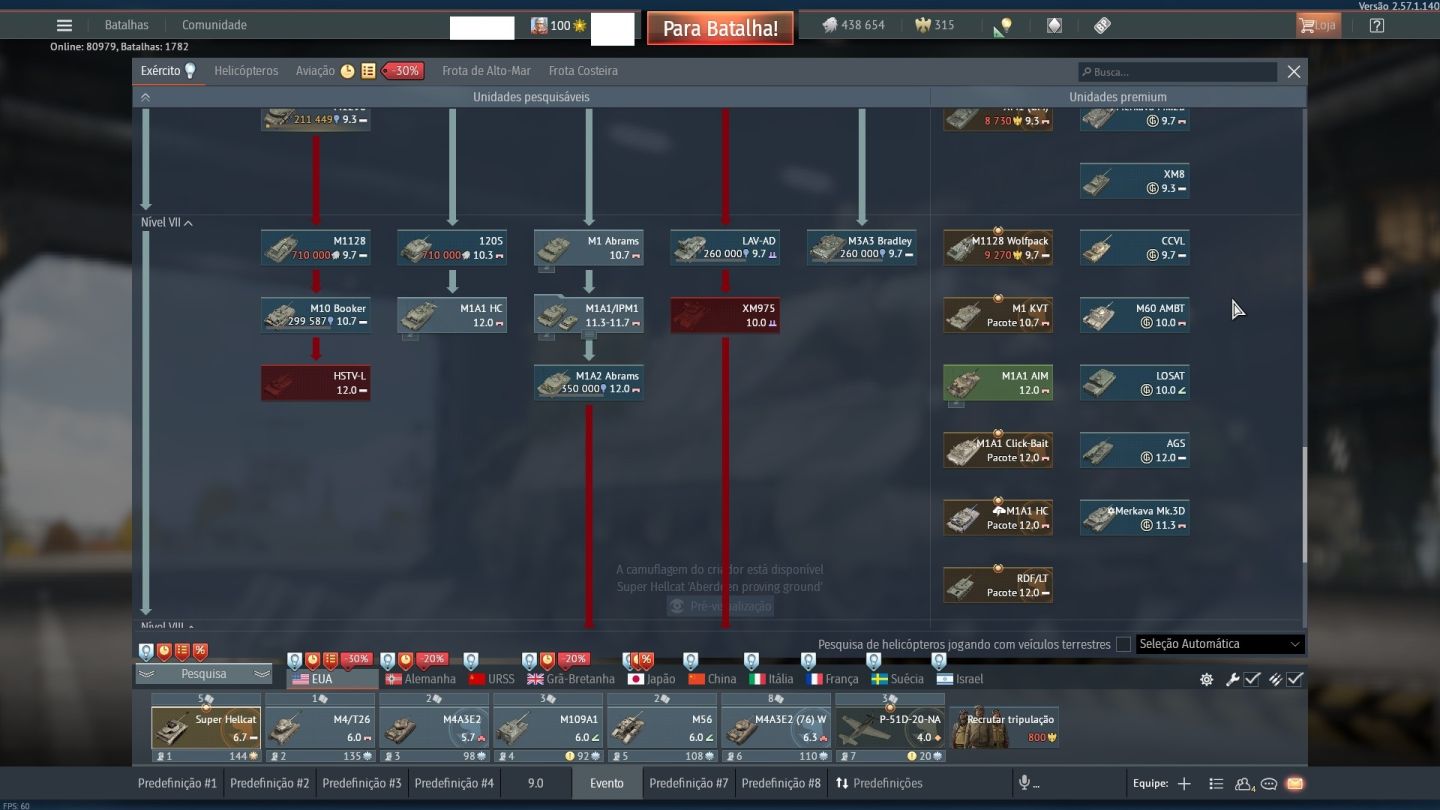The image size is (1440, 810).
Task: Click the microphone voice chat icon
Action: click(1024, 783)
